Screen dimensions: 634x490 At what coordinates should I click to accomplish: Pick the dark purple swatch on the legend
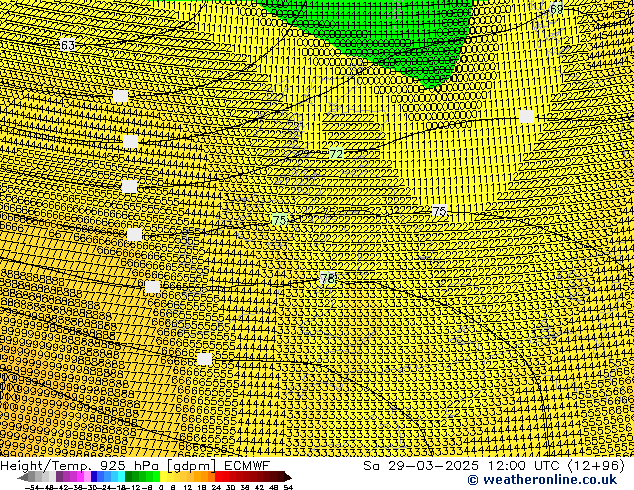(59, 477)
